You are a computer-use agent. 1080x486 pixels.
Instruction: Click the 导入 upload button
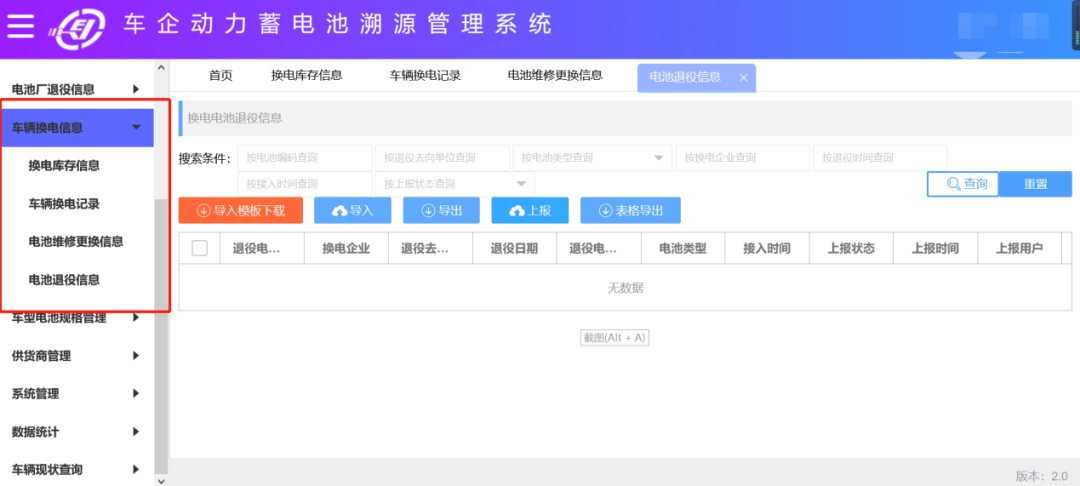pyautogui.click(x=352, y=210)
